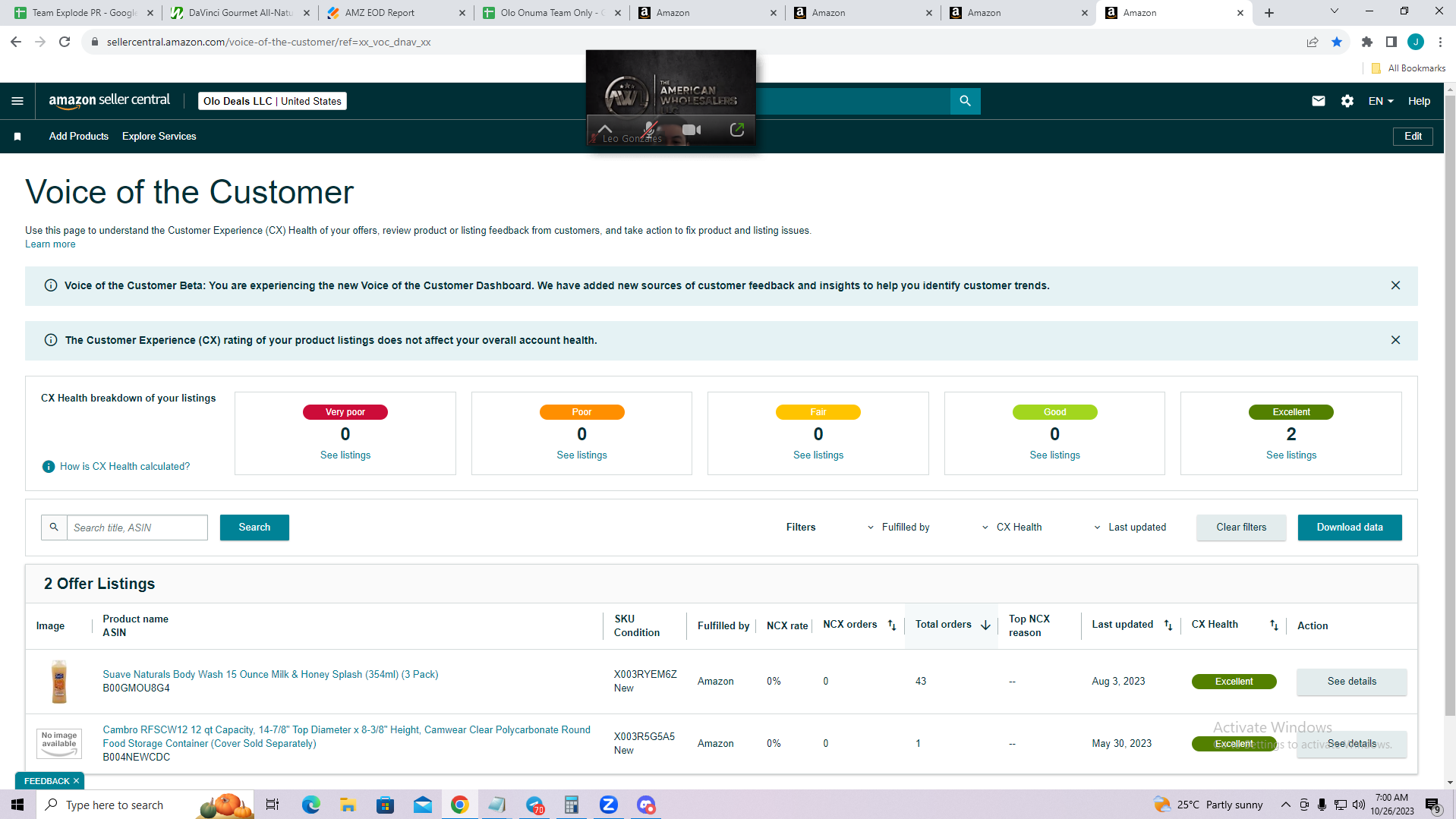
Task: Sort by Total orders descending arrow
Action: 985,625
